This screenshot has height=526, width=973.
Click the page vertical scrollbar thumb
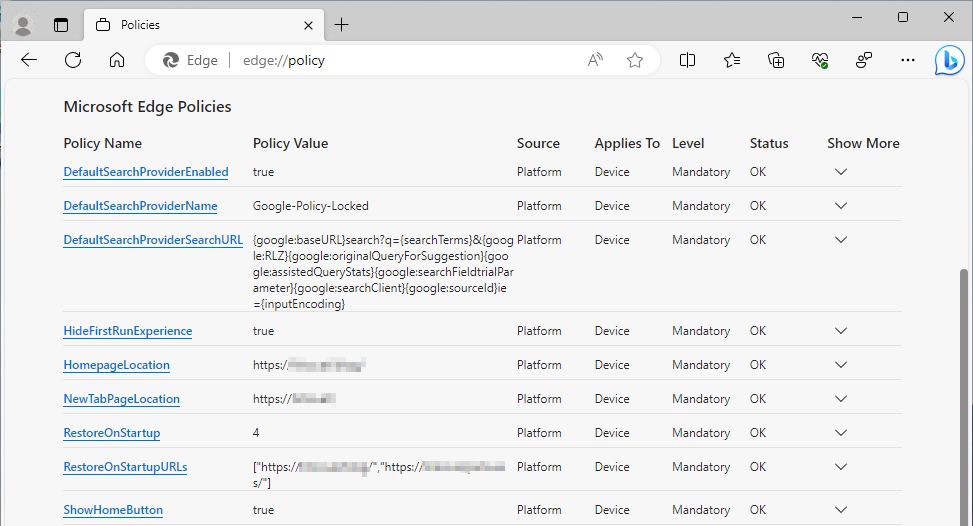pos(963,397)
